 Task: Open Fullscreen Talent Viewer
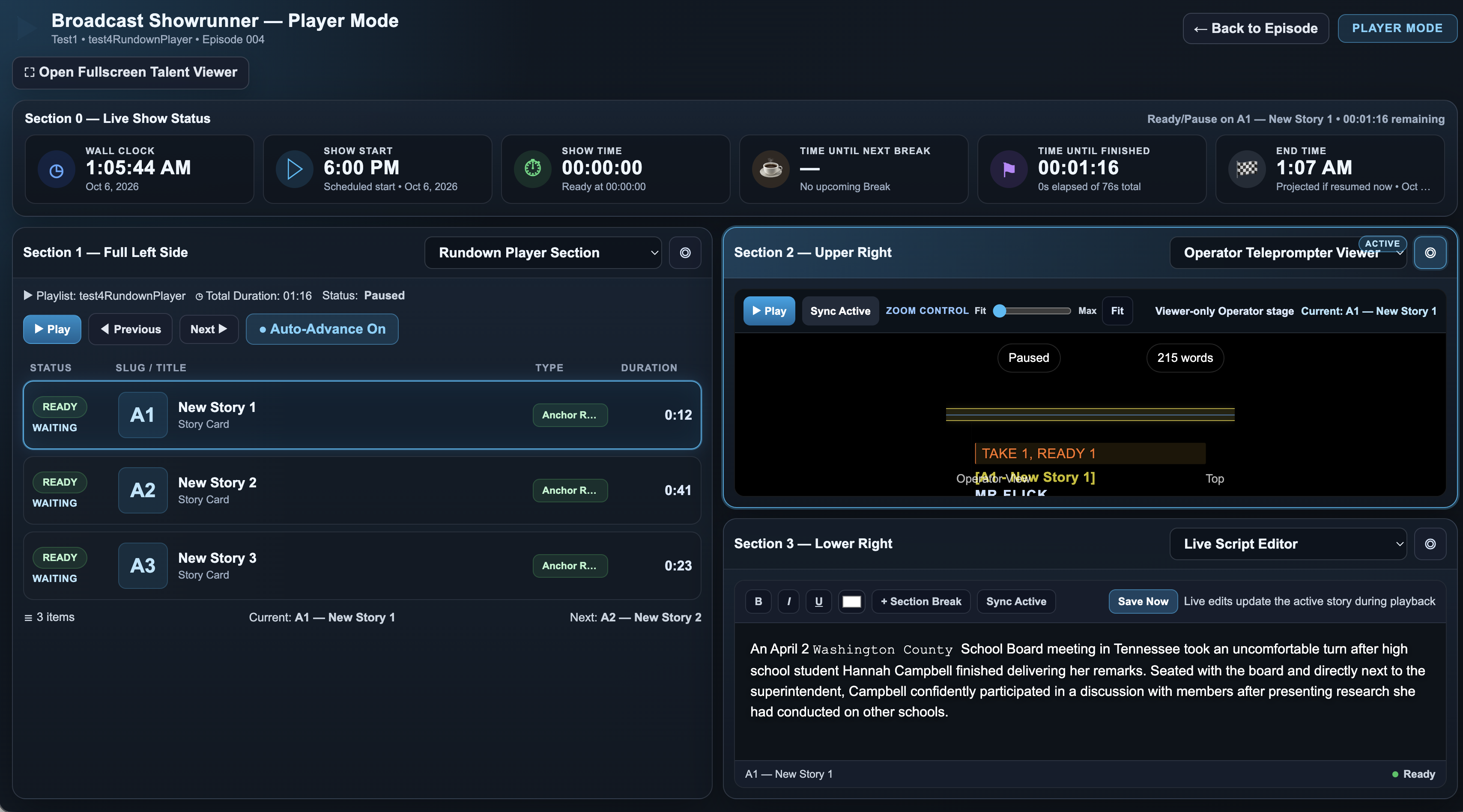pos(131,73)
